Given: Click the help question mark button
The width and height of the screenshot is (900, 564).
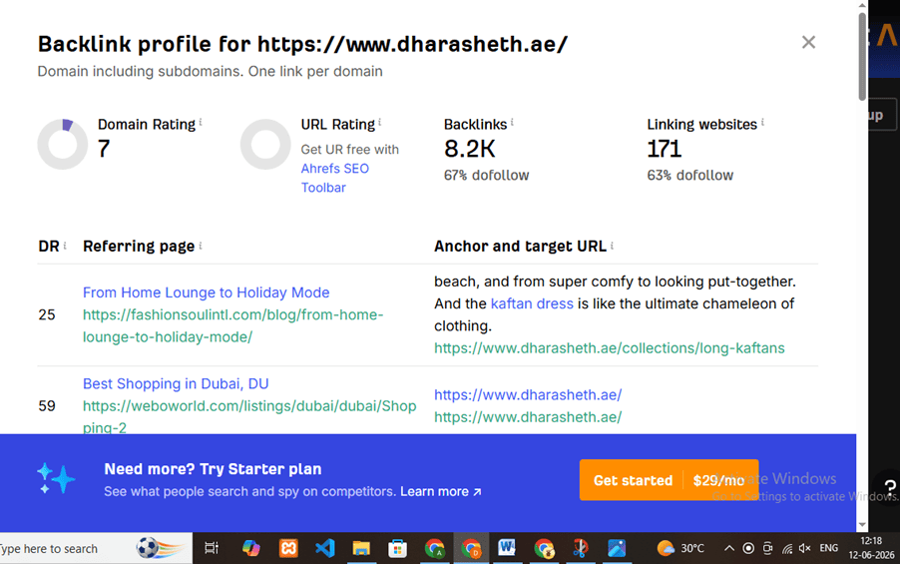Looking at the screenshot, I should (889, 488).
